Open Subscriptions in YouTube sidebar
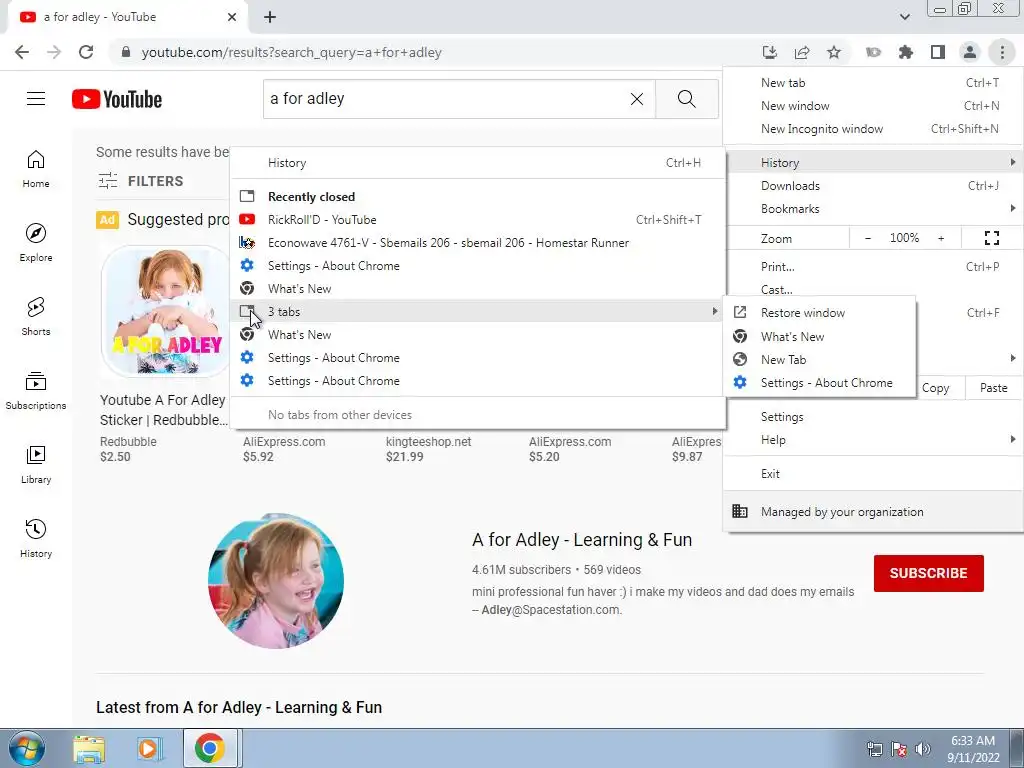 point(36,390)
